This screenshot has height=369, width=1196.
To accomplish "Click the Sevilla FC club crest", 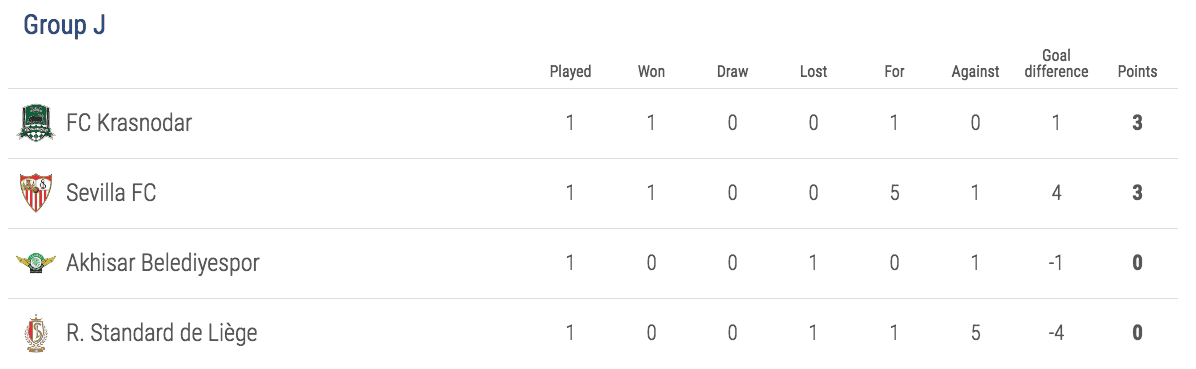I will click(36, 193).
